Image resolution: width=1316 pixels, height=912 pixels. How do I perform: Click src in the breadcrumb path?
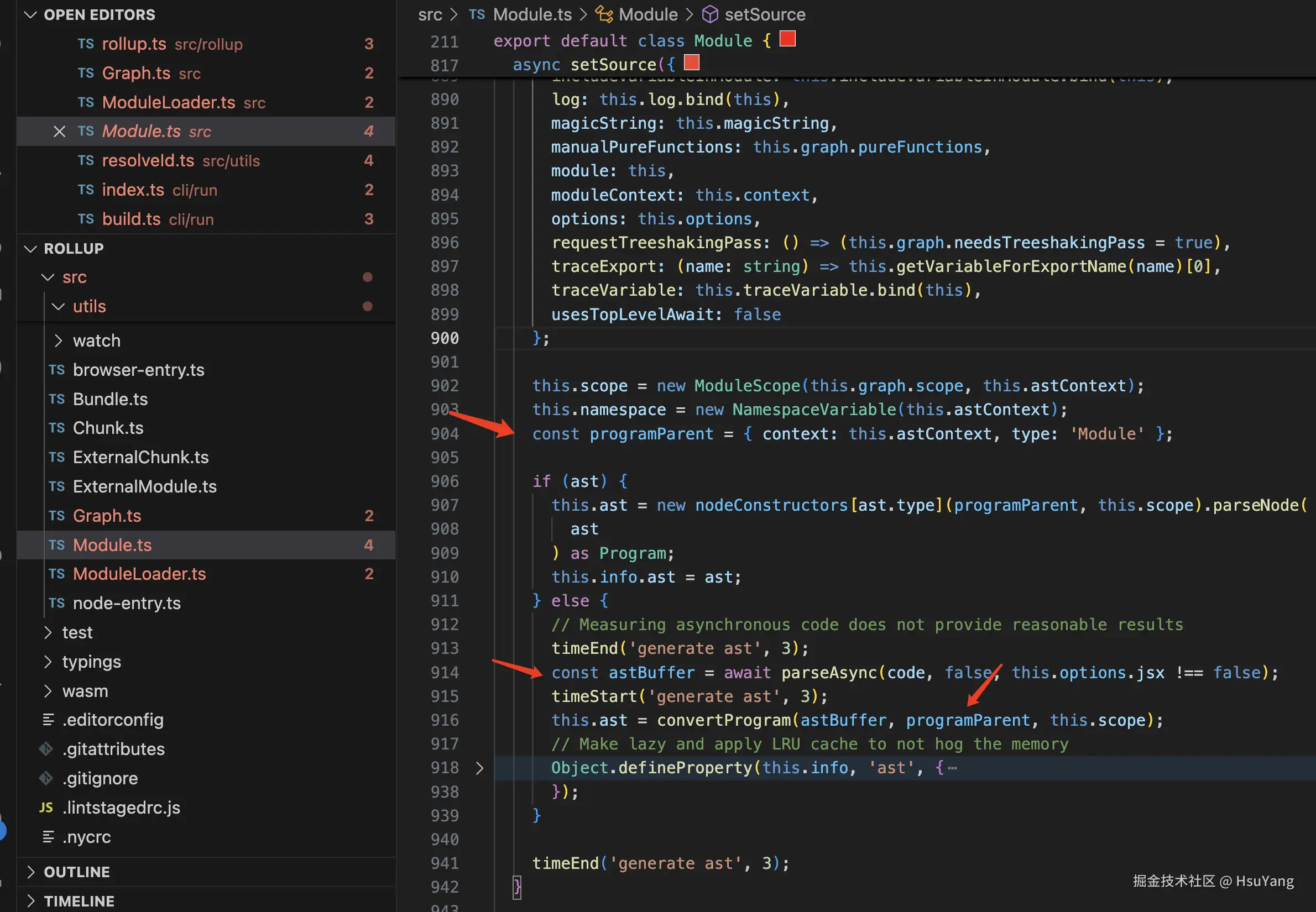430,14
